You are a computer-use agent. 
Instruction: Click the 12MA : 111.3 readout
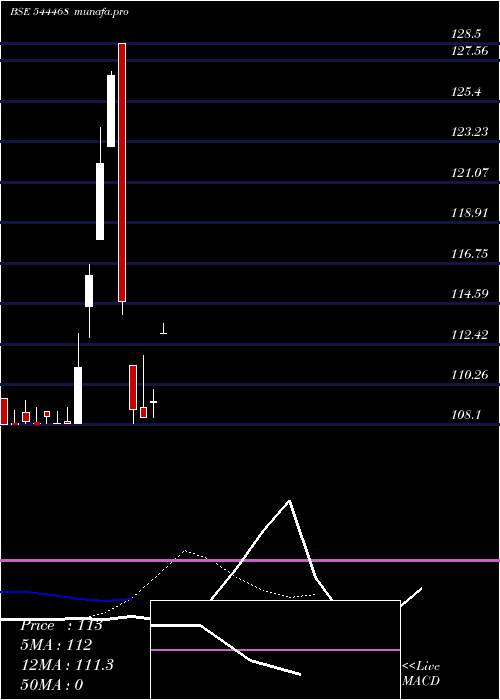[67, 665]
